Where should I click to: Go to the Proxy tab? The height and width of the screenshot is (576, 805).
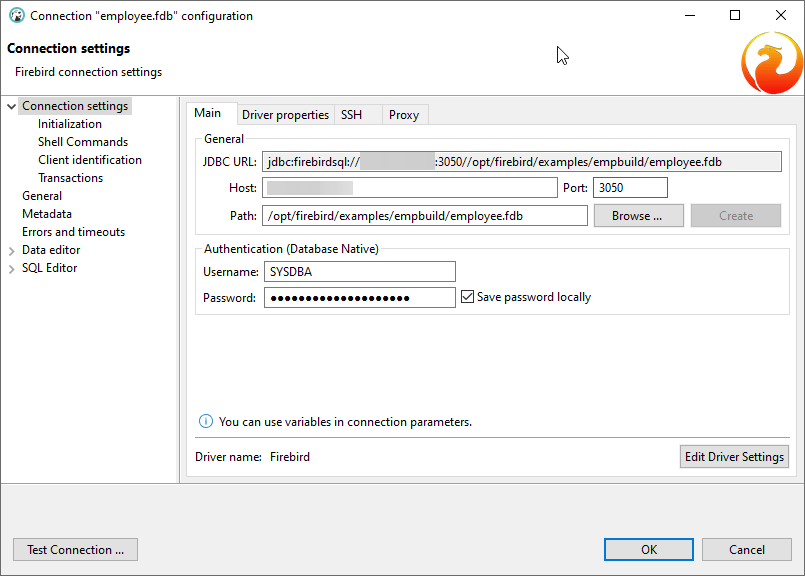click(404, 115)
